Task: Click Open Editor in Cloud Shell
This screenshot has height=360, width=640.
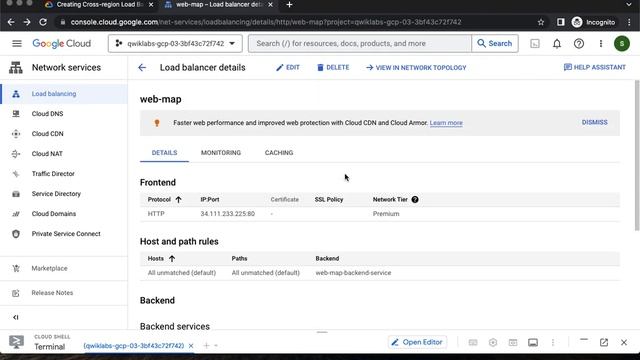Action: click(417, 342)
